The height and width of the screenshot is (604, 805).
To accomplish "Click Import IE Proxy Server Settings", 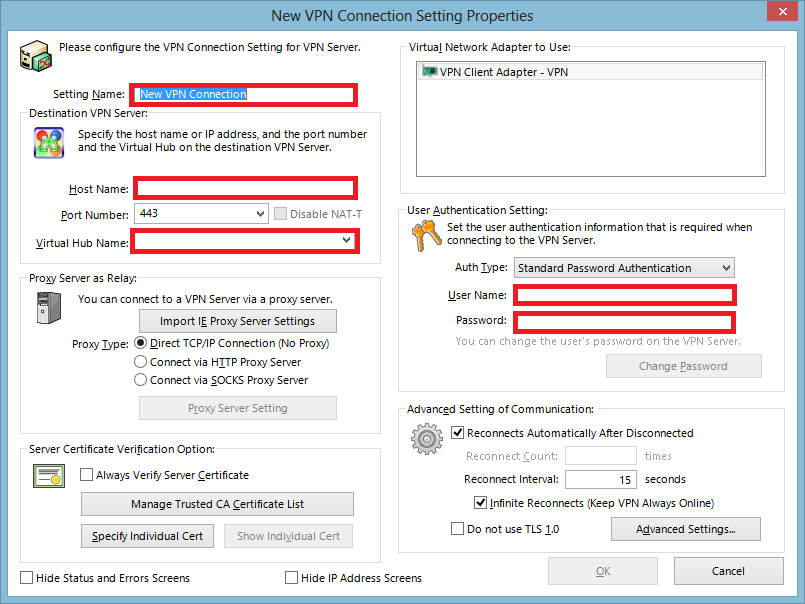I will (238, 321).
